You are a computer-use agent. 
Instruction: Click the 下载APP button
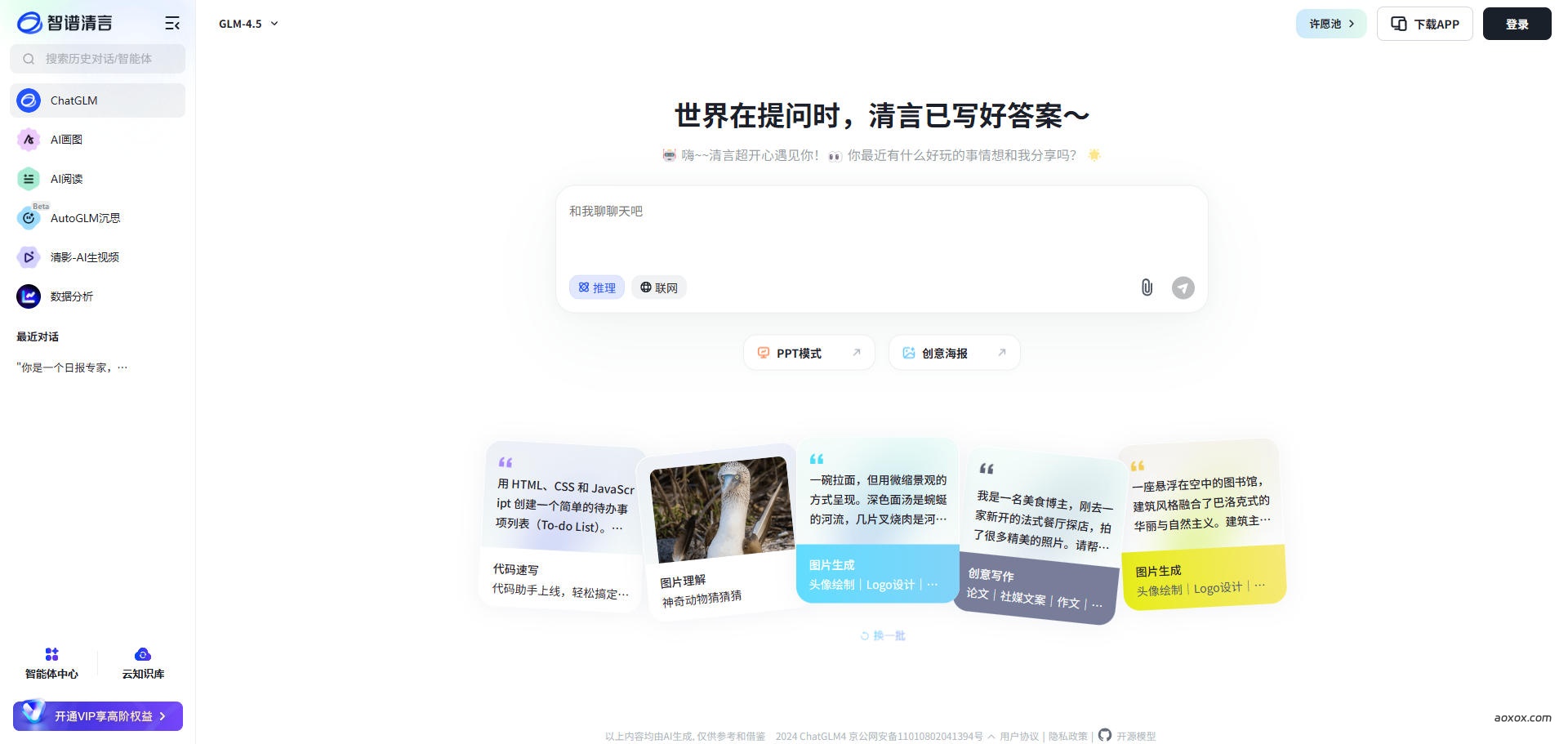pyautogui.click(x=1424, y=23)
